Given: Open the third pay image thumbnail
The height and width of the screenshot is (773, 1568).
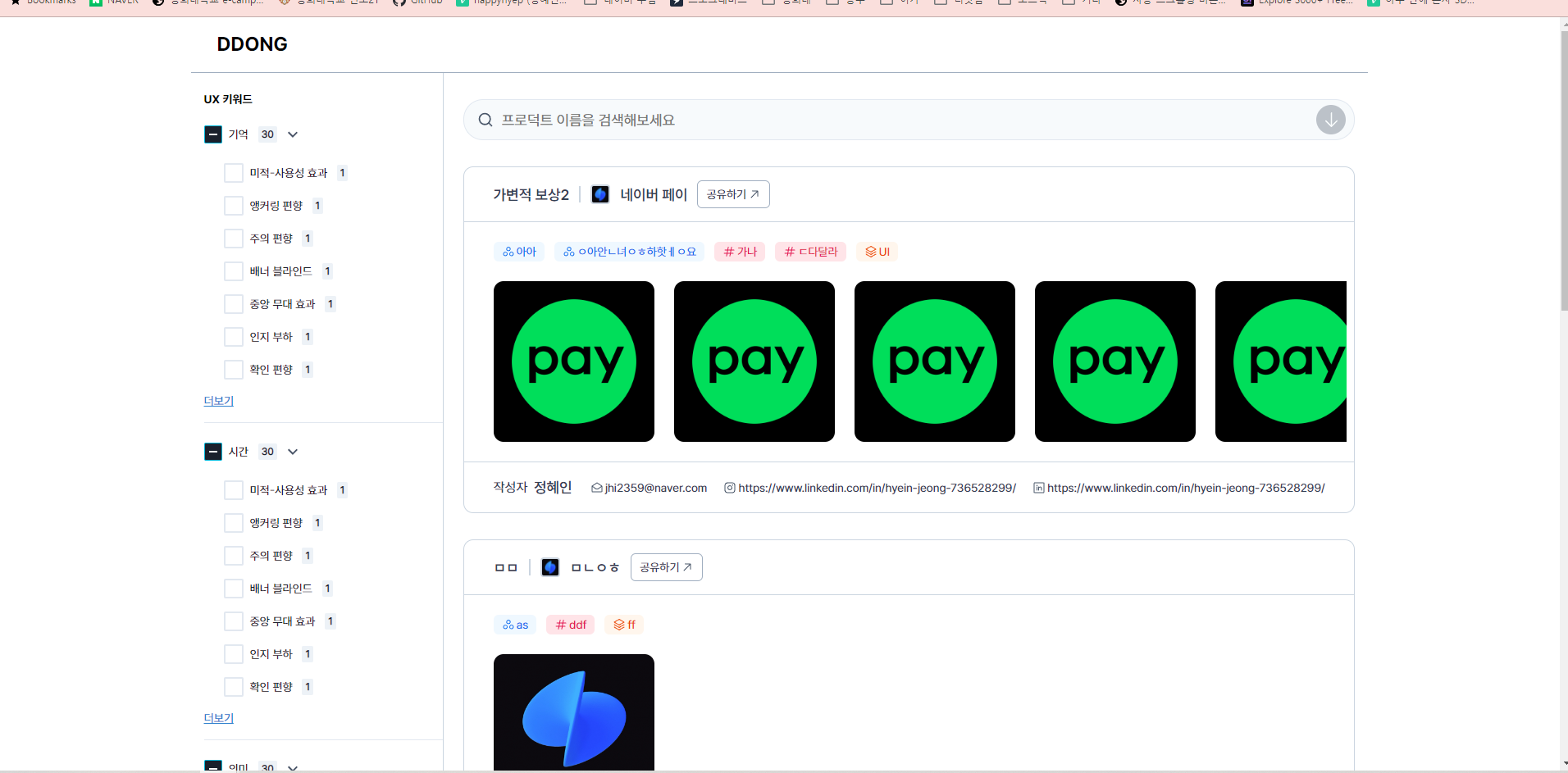Looking at the screenshot, I should pyautogui.click(x=935, y=361).
